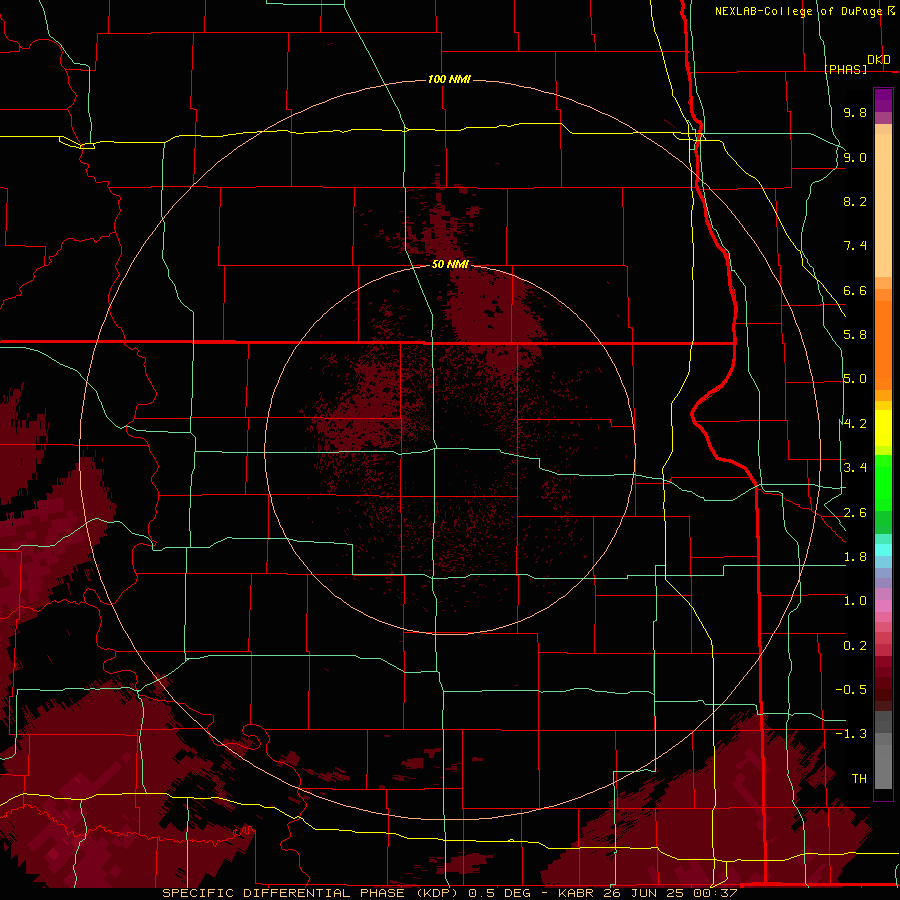Pick the gray segment beside TH

point(883,769)
